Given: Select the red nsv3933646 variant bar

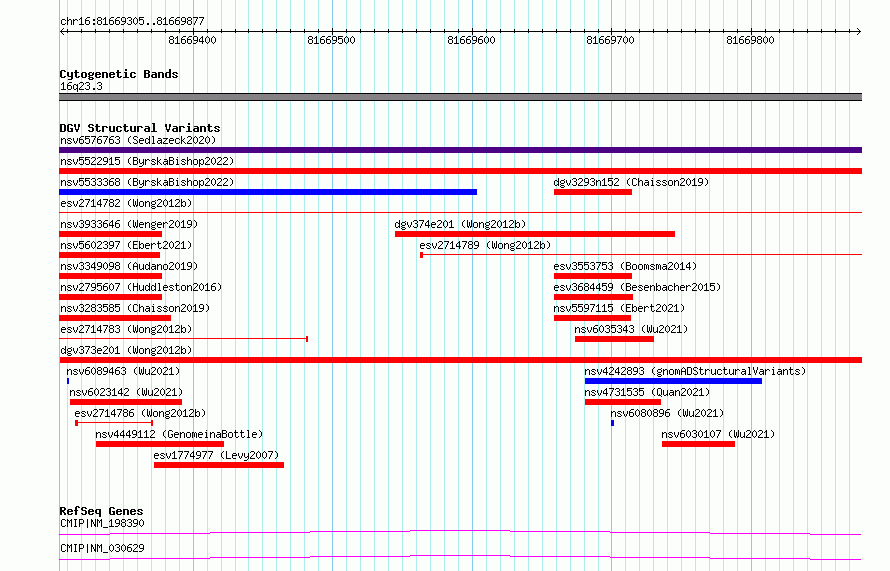Looking at the screenshot, I should (x=111, y=234).
